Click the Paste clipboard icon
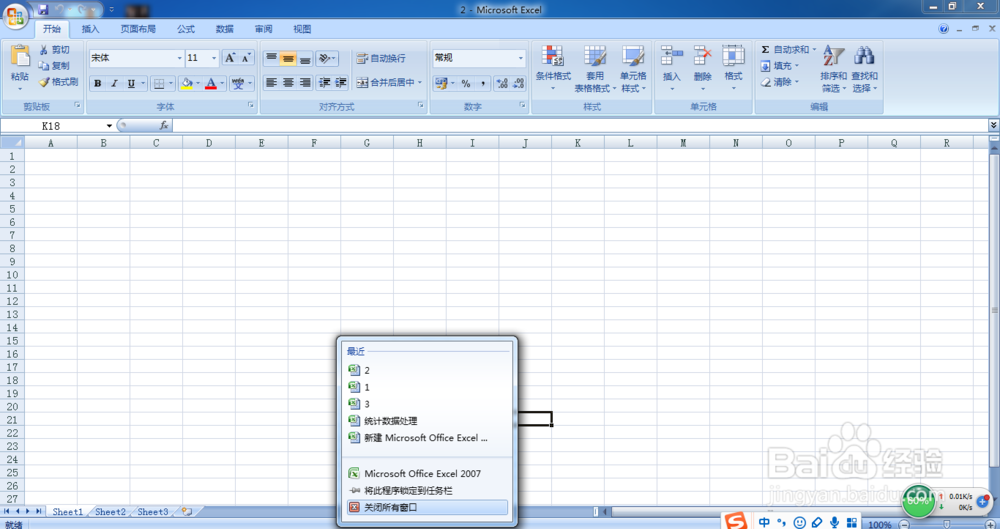Viewport: 1000px width, 529px height. 20,57
